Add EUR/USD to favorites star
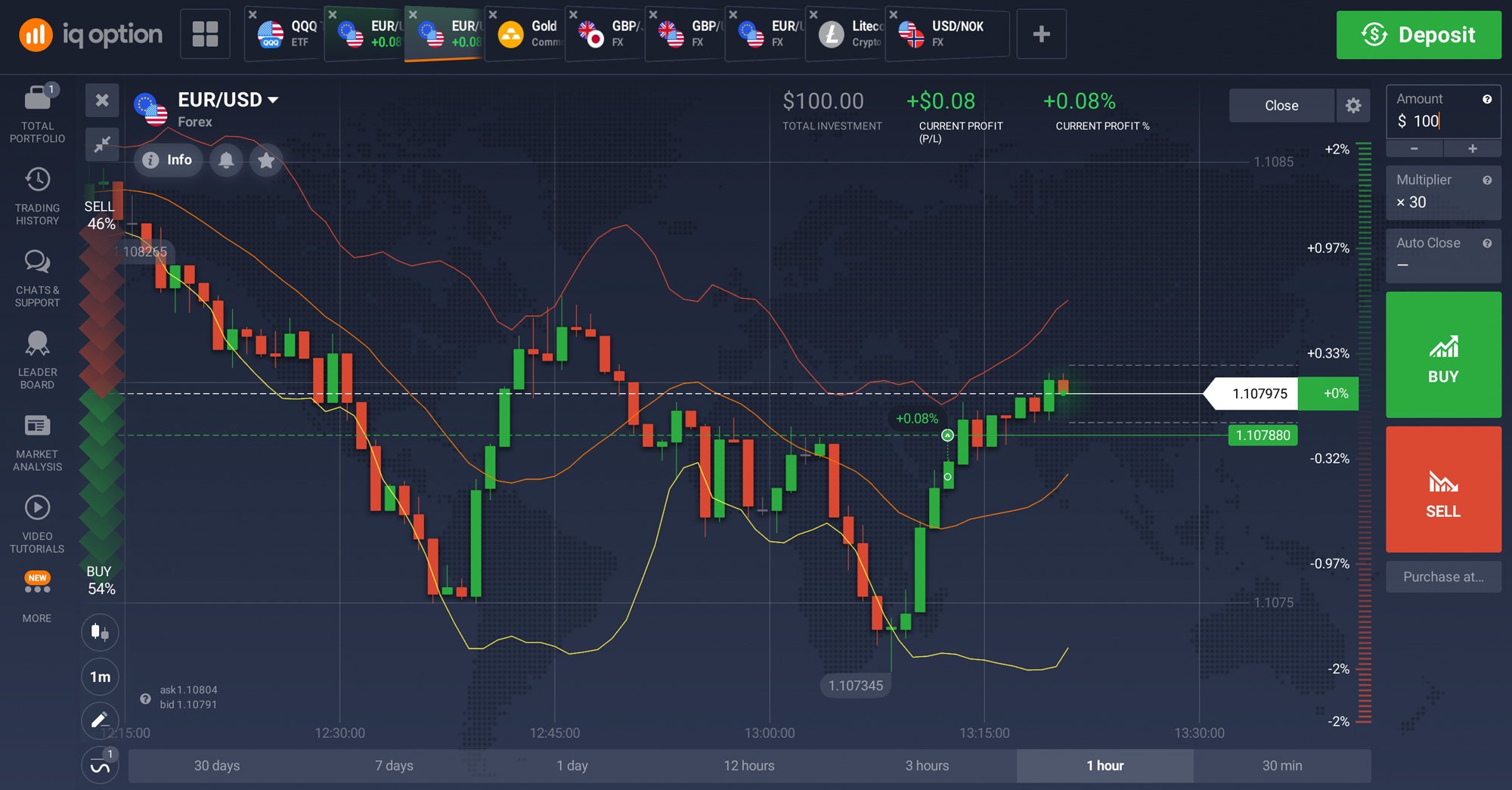 [266, 160]
